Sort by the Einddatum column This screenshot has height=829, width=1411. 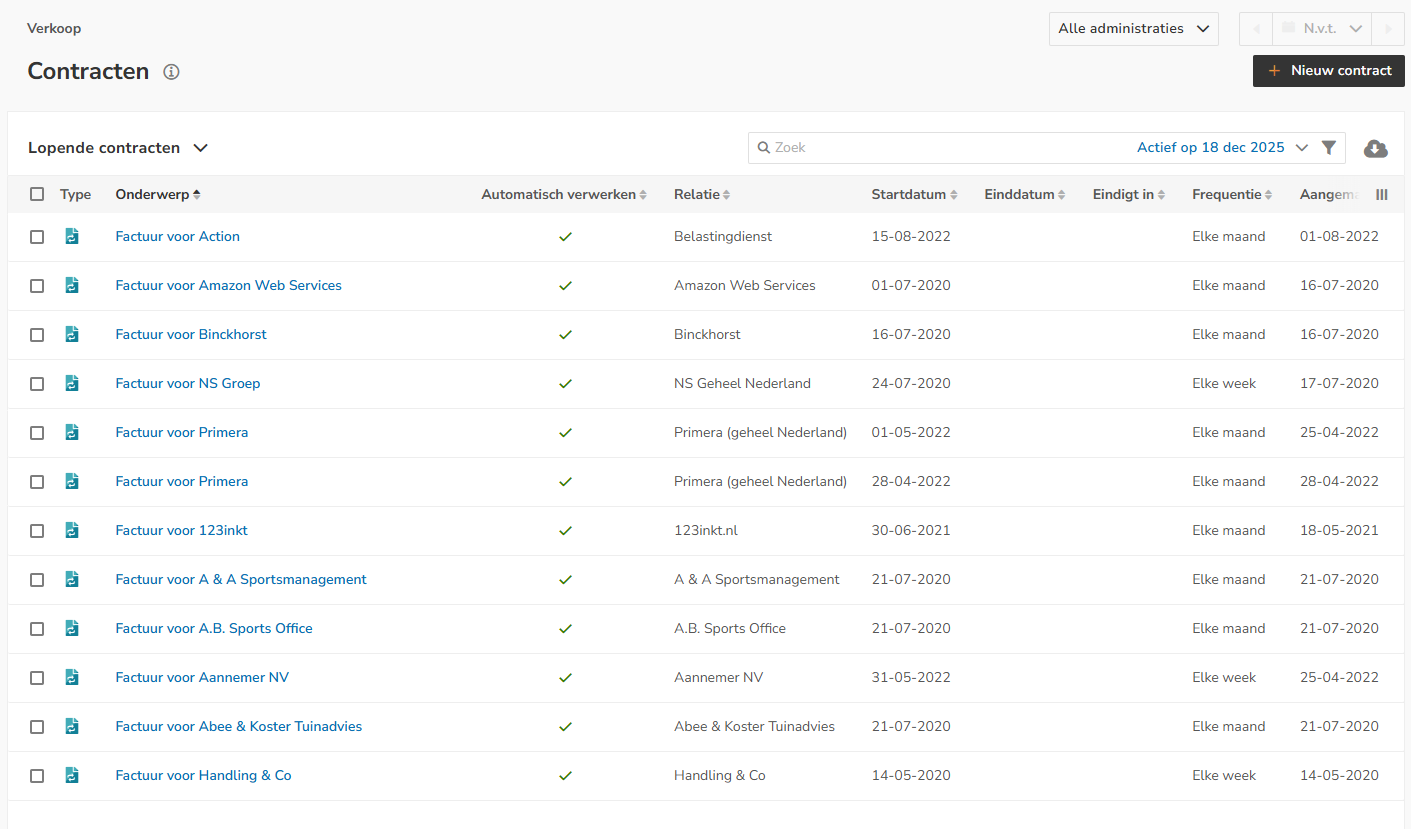click(x=1025, y=195)
